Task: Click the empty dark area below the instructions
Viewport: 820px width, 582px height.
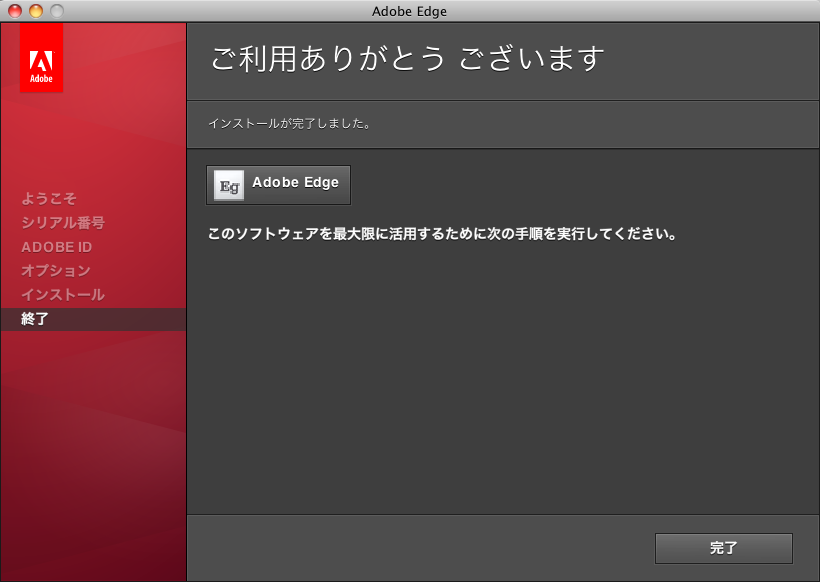Action: [x=500, y=380]
